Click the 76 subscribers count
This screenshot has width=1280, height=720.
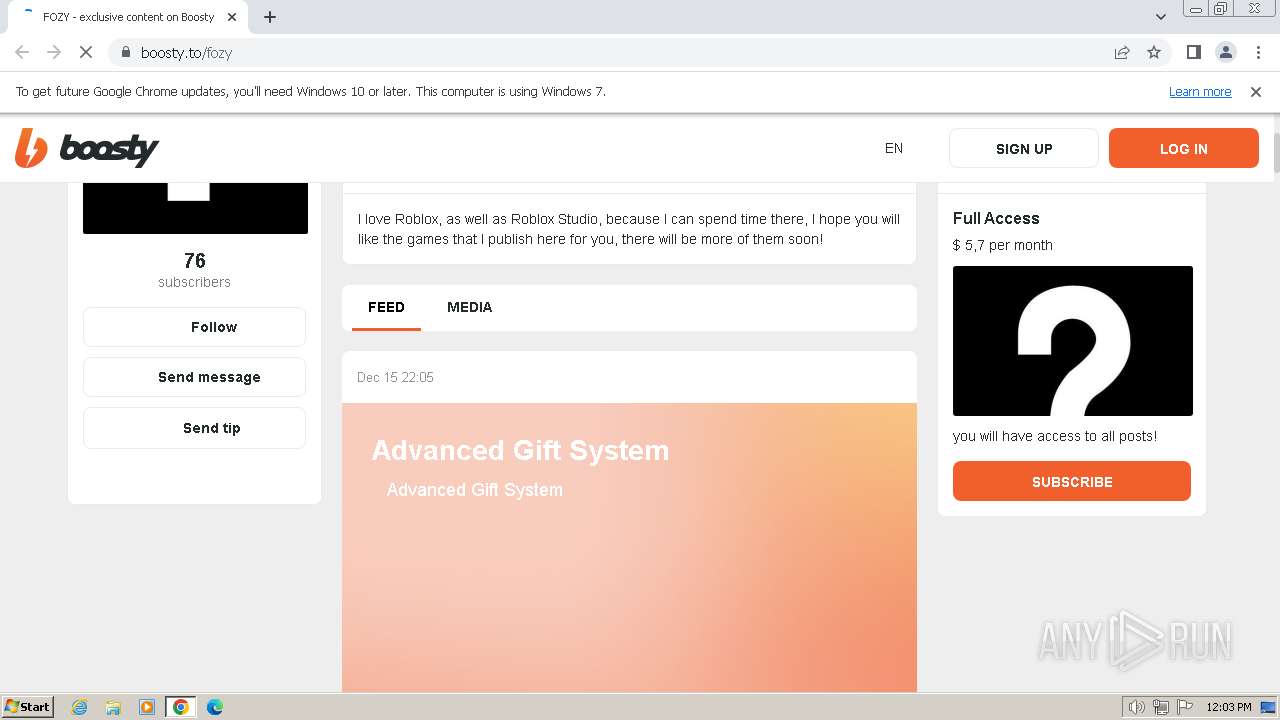tap(195, 270)
